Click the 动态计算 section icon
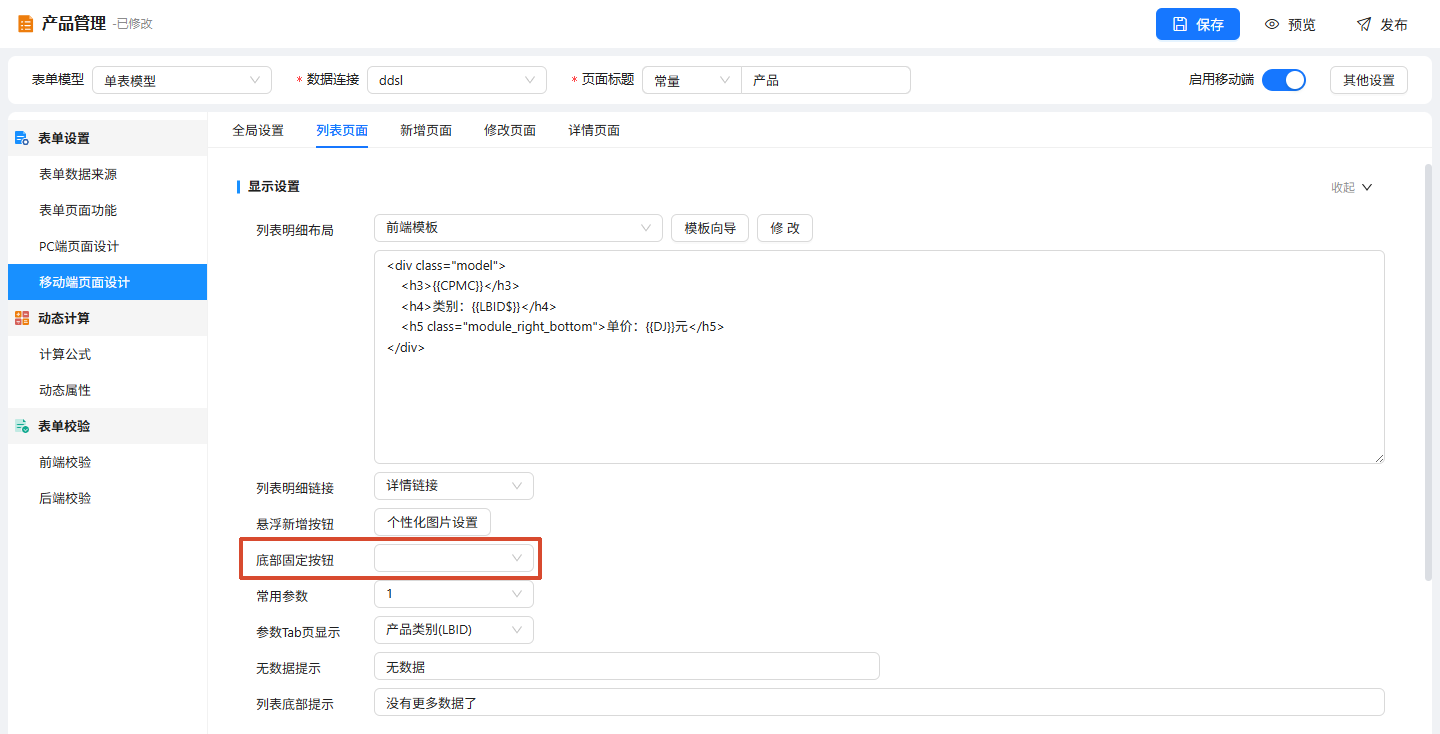 pos(22,318)
